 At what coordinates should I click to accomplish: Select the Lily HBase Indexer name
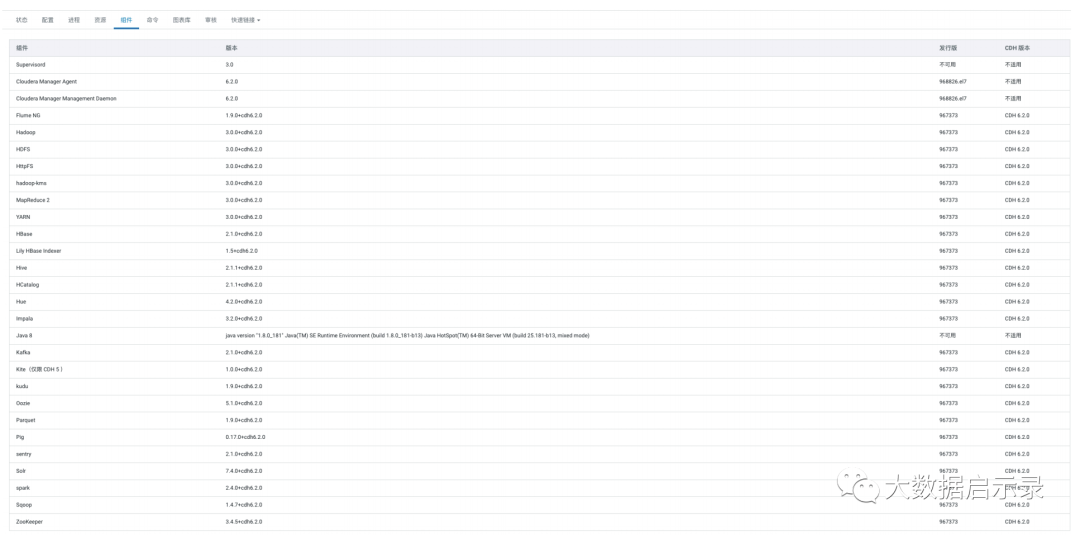(39, 251)
